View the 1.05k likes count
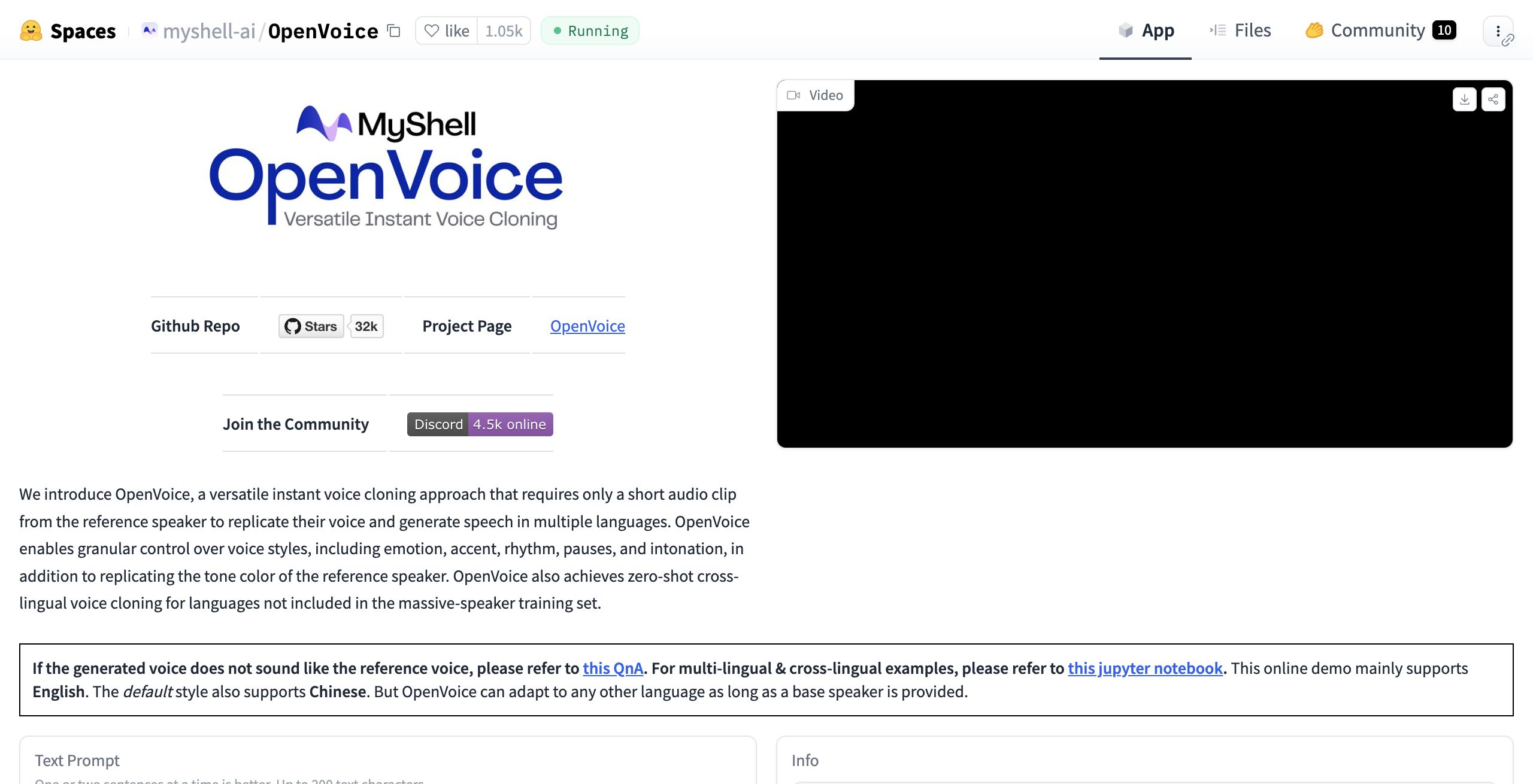The image size is (1533, 784). pyautogui.click(x=504, y=31)
